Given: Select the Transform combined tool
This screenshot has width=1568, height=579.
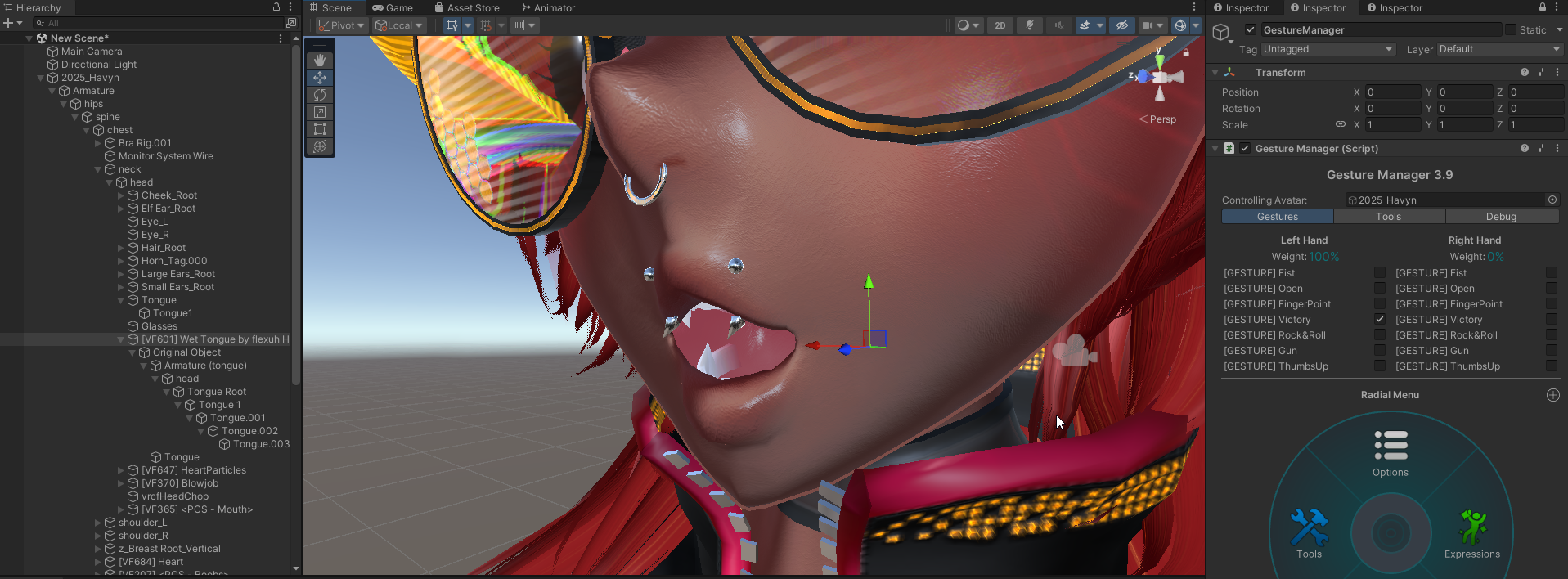Looking at the screenshot, I should pyautogui.click(x=320, y=146).
